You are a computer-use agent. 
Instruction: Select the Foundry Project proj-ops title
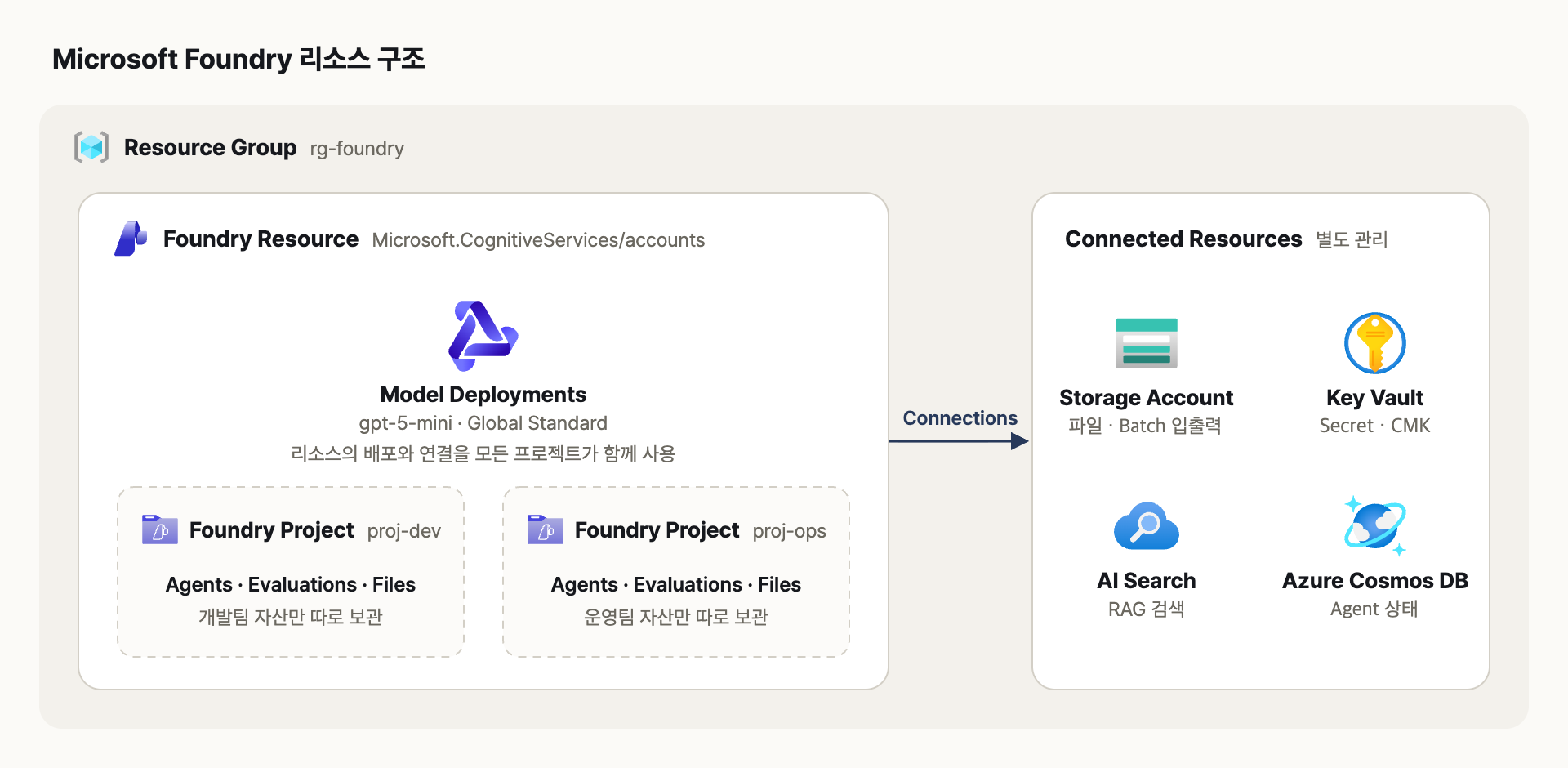[701, 530]
